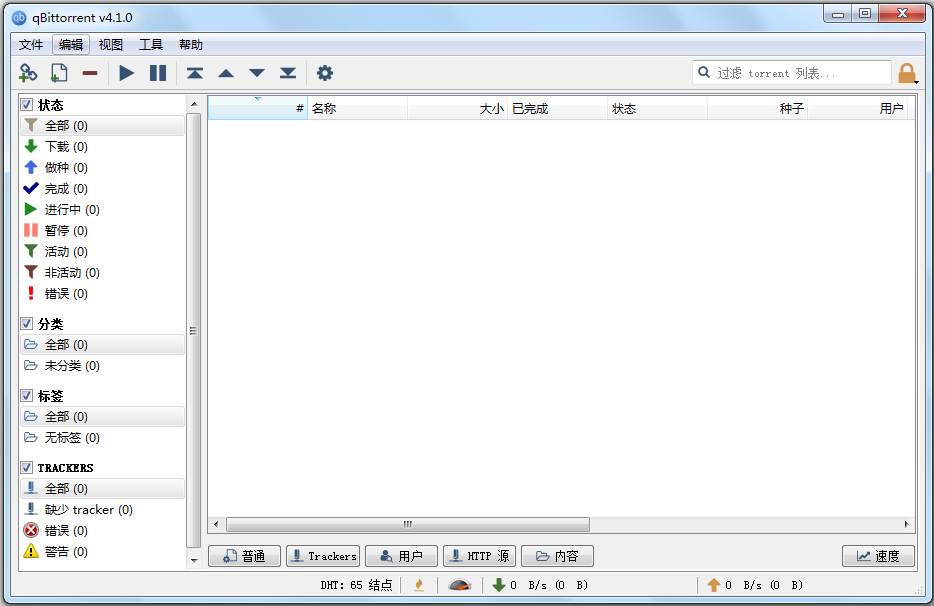Screen dimensions: 934x606
Task: Click sidebar scrollbar up arrow
Action: click(194, 104)
